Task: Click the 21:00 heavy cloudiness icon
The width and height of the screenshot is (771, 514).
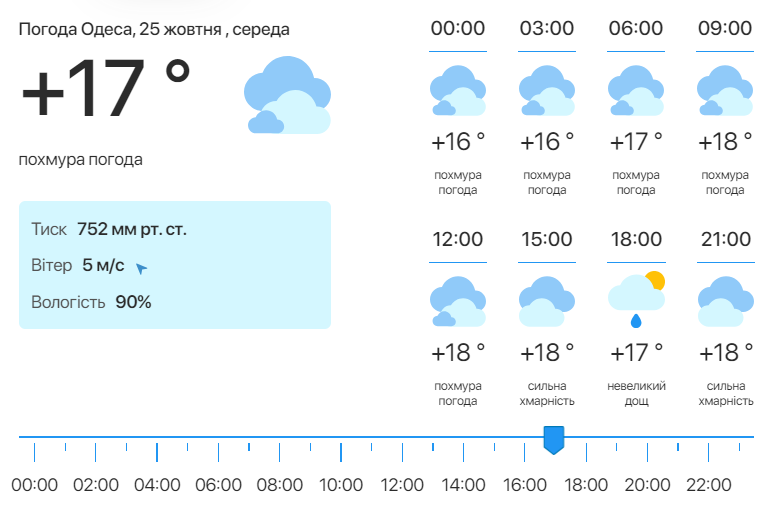Action: 725,302
